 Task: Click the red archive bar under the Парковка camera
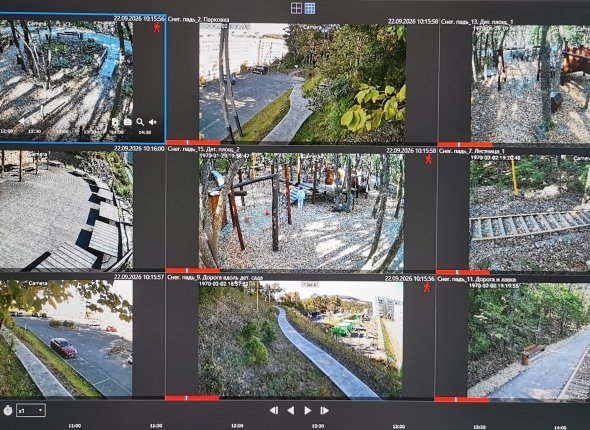click(x=193, y=143)
